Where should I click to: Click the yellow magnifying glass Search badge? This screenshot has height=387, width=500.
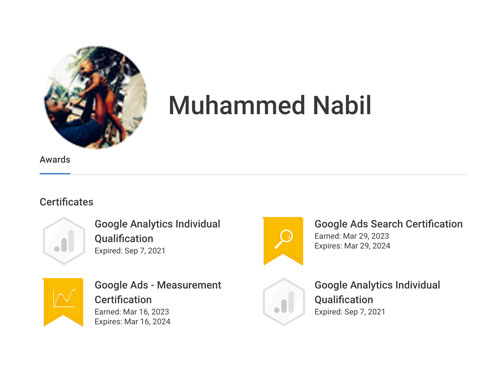click(283, 241)
